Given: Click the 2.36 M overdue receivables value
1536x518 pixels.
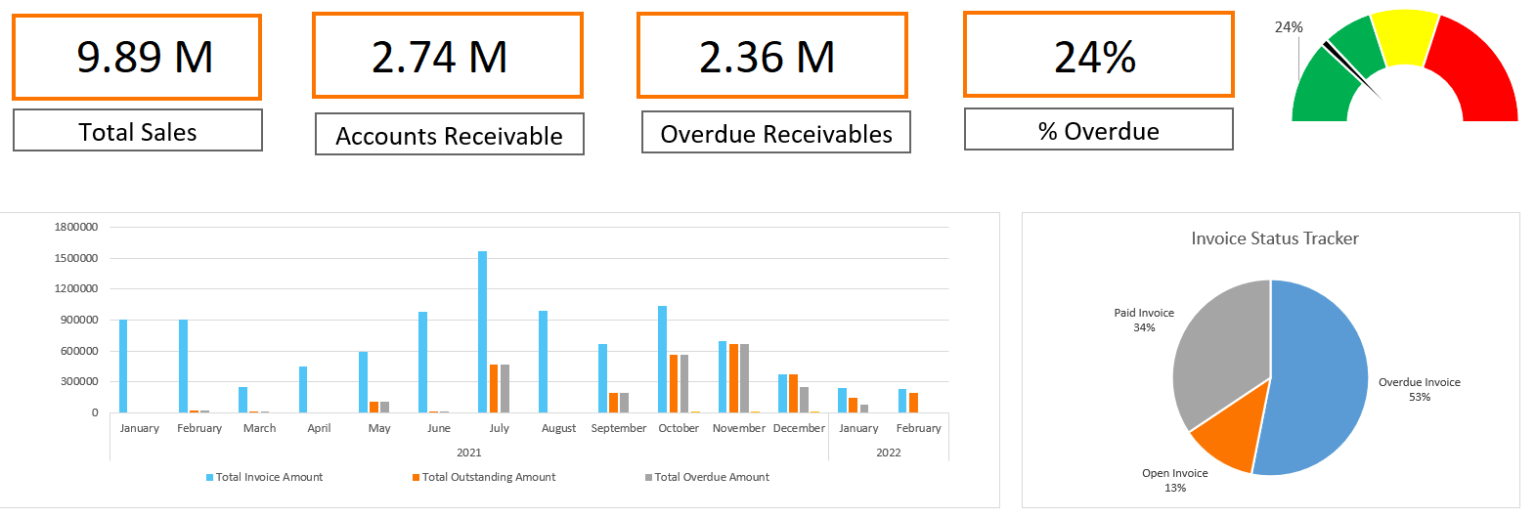Looking at the screenshot, I should [771, 56].
